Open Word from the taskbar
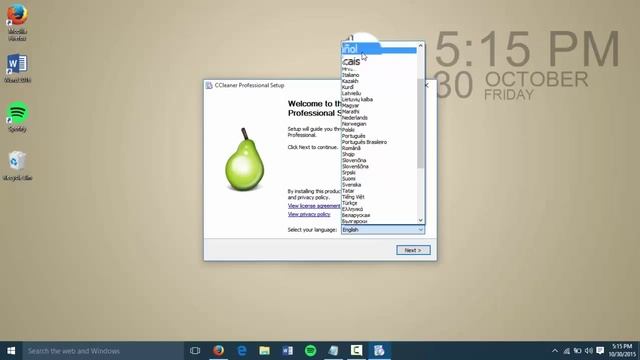The height and width of the screenshot is (360, 640). (287, 351)
